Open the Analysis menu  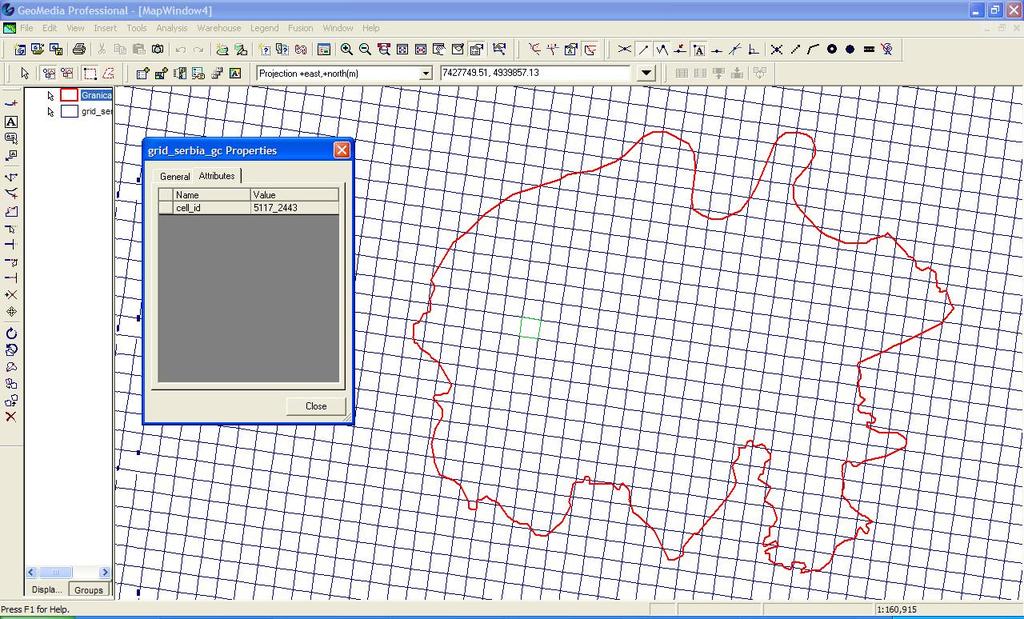click(172, 28)
